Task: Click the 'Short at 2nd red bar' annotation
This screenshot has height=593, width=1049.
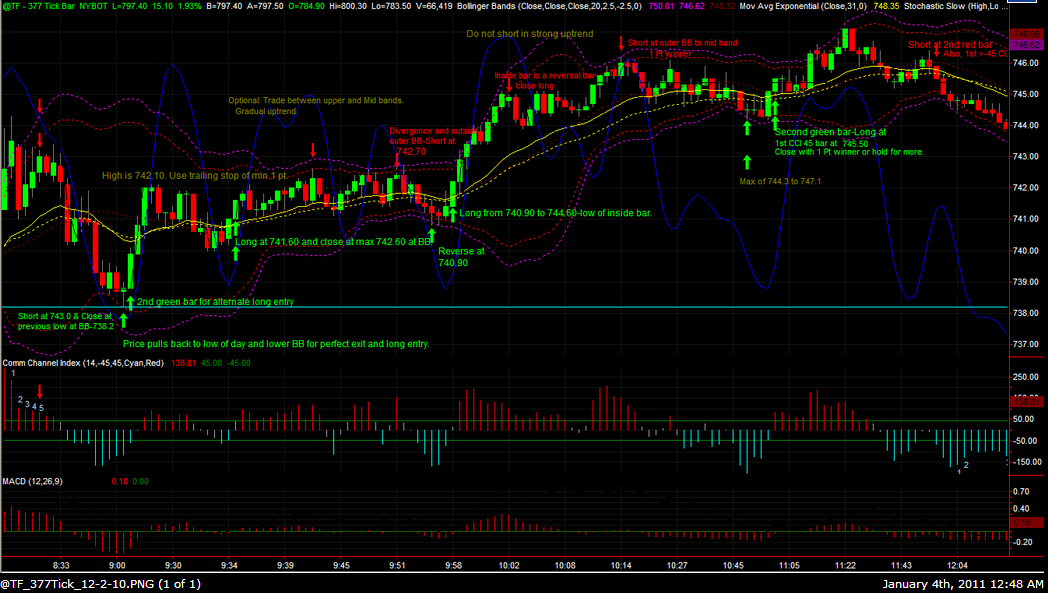Action: coord(950,45)
